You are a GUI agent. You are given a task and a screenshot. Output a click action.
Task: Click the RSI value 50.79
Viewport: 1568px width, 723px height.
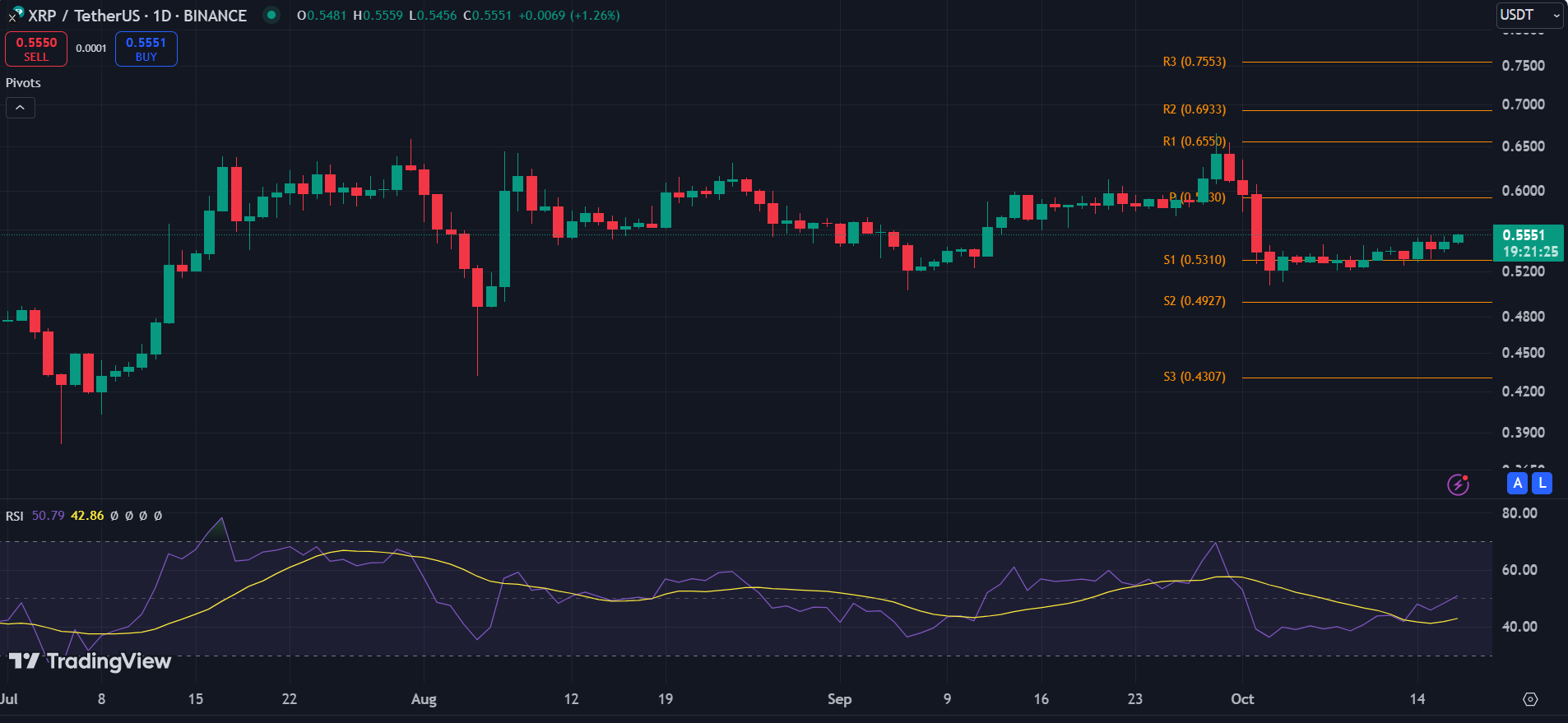pyautogui.click(x=48, y=516)
